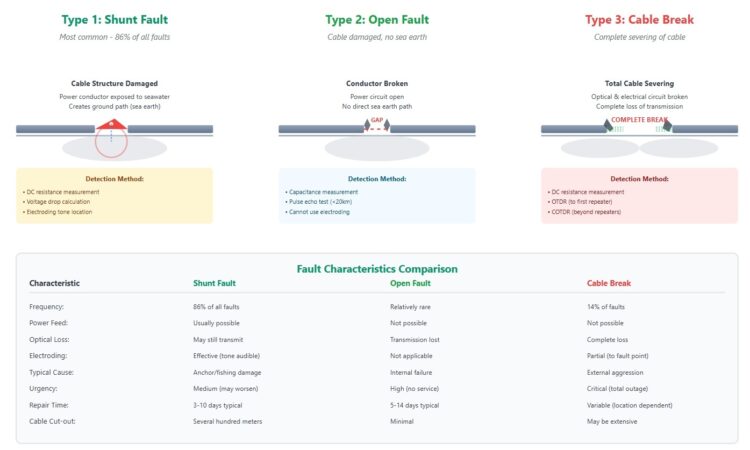The width and height of the screenshot is (750, 450).
Task: Click the Open Fault column header in the table
Action: click(x=411, y=283)
